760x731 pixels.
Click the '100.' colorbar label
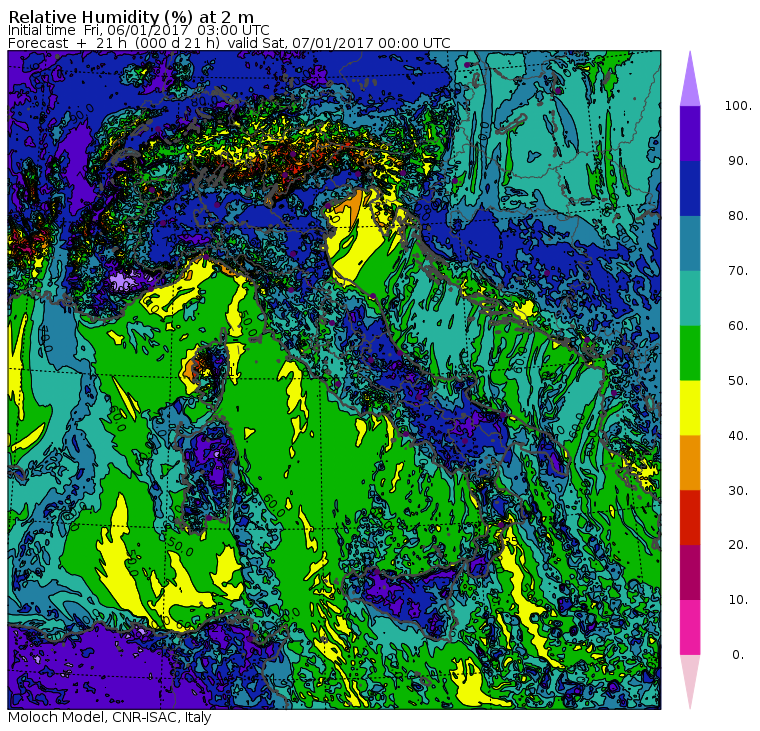click(x=738, y=106)
